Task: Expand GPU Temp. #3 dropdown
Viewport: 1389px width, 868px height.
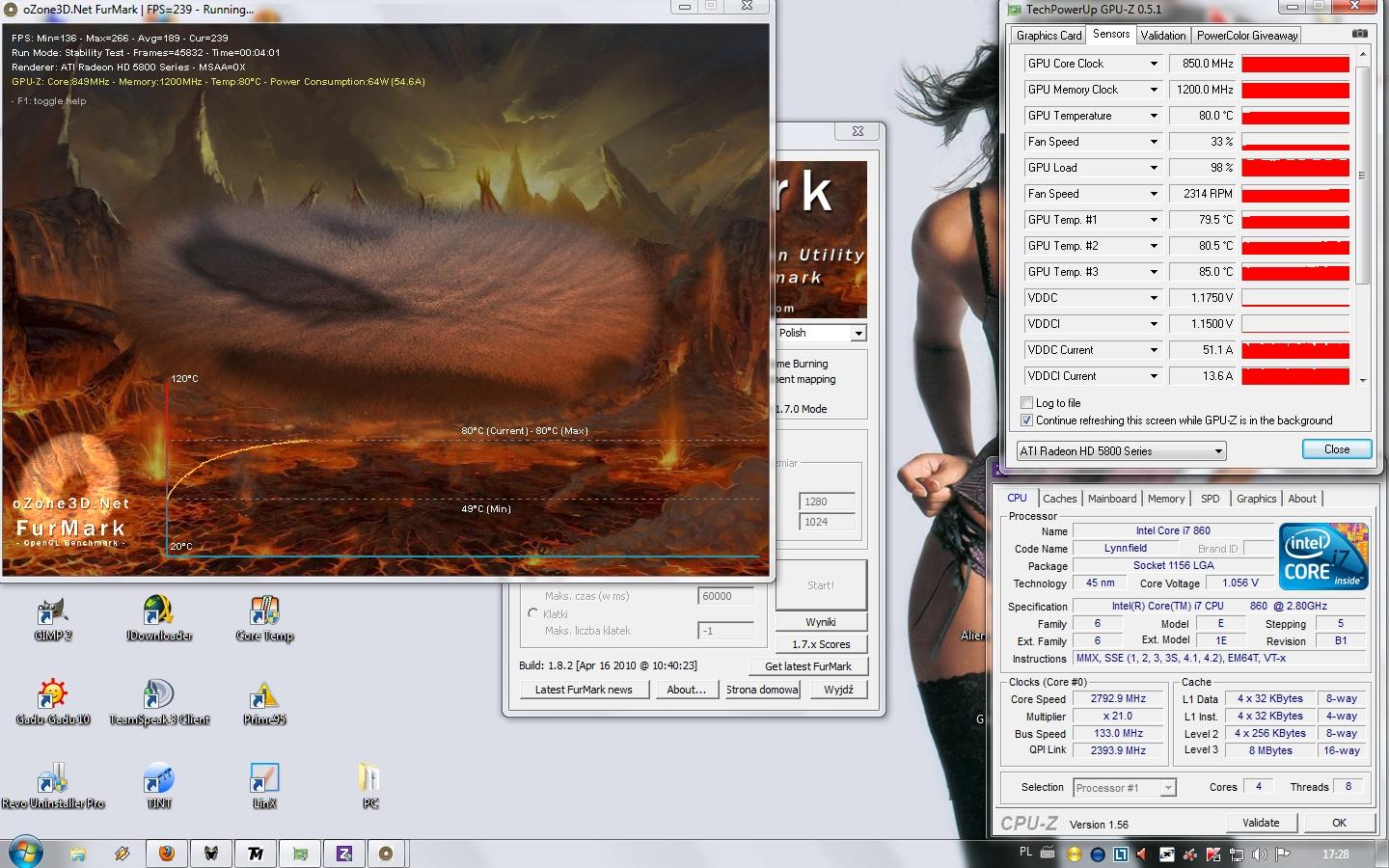Action: point(1154,272)
